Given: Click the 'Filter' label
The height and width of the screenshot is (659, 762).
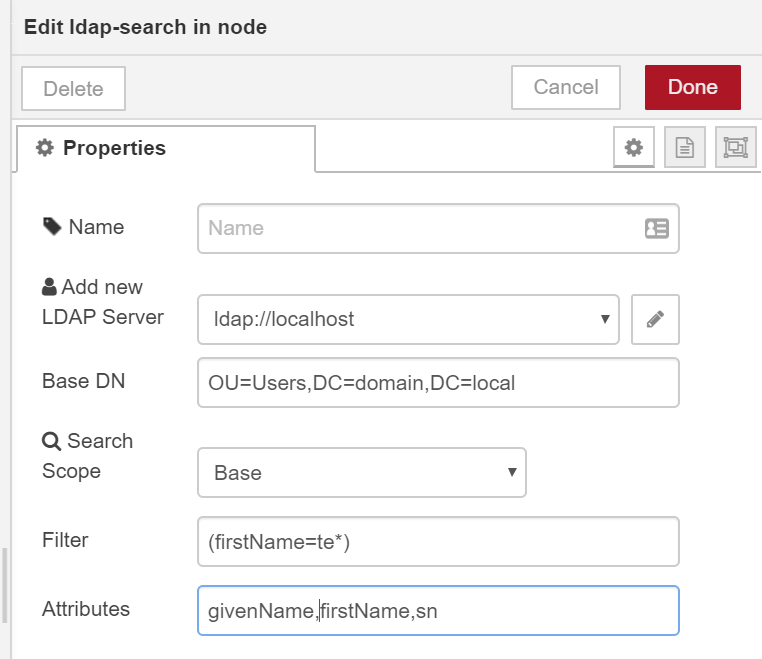Looking at the screenshot, I should click(x=65, y=540).
